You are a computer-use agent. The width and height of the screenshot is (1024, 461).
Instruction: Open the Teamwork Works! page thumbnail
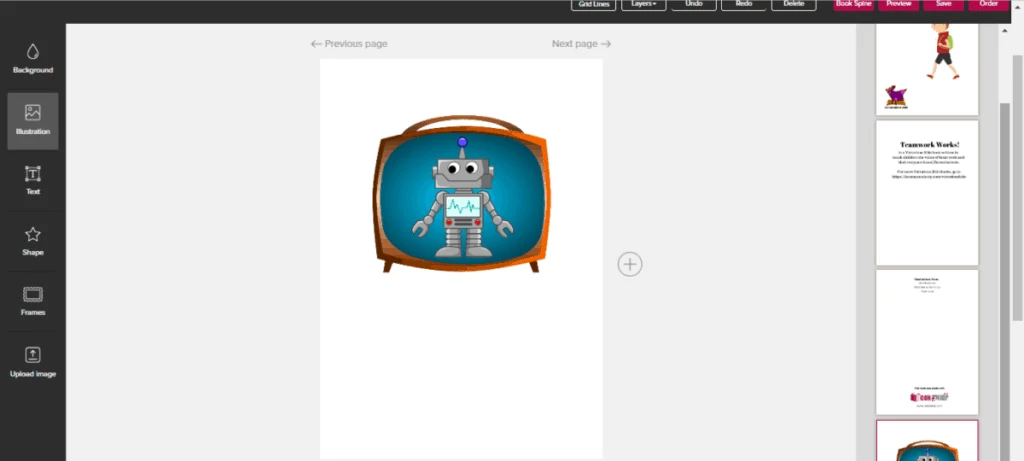click(927, 193)
